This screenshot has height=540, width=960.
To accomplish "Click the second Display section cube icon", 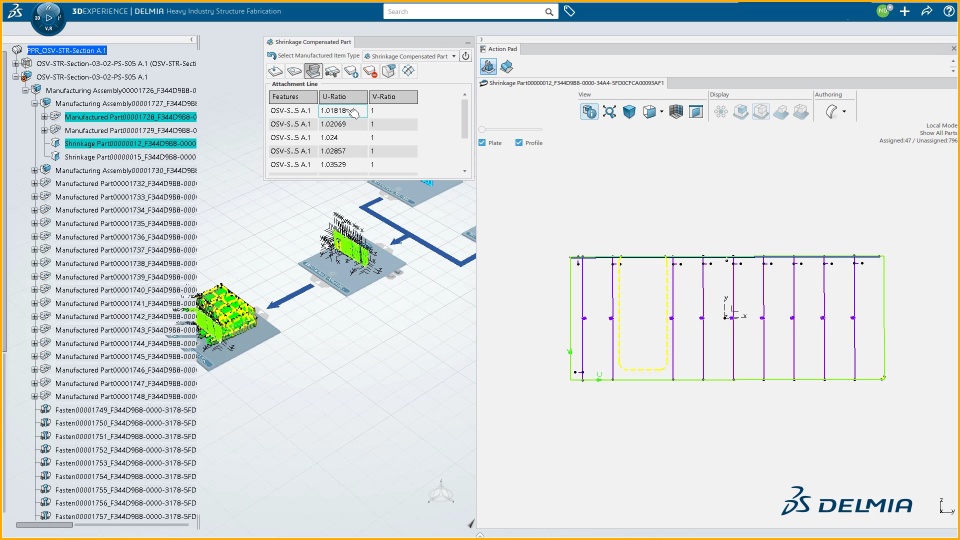I will pos(741,111).
